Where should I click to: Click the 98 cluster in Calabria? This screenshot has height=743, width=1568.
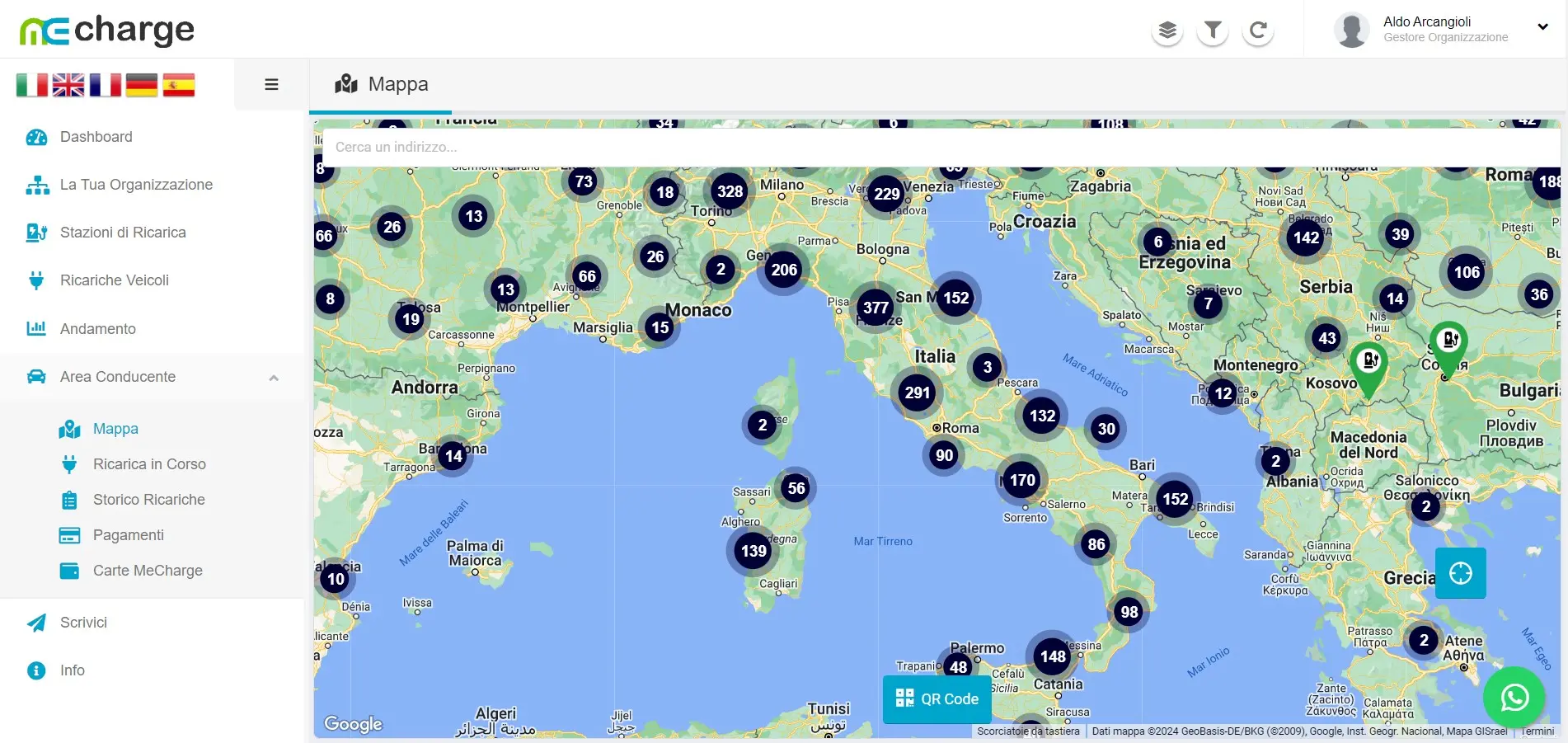pos(1129,612)
